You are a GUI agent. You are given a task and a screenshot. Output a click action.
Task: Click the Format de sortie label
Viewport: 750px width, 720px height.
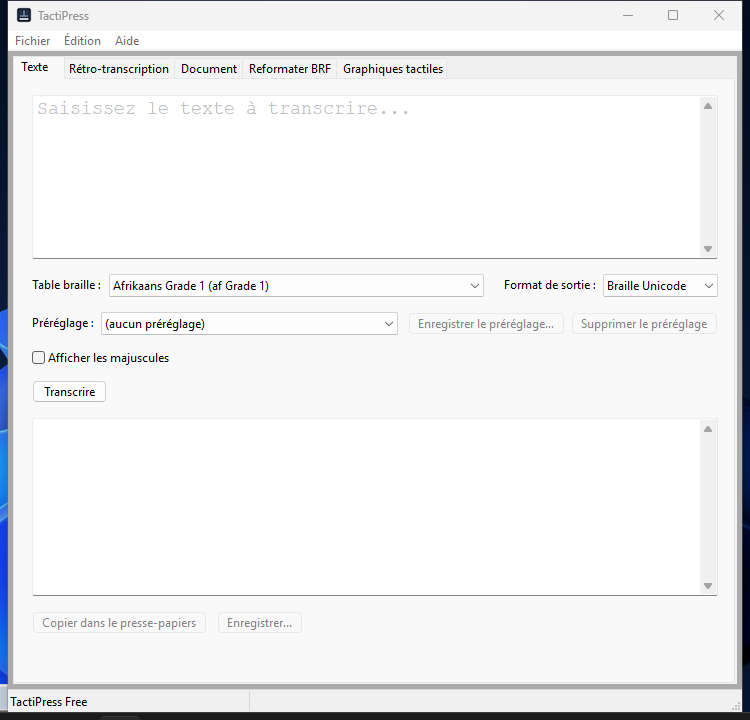coord(550,285)
